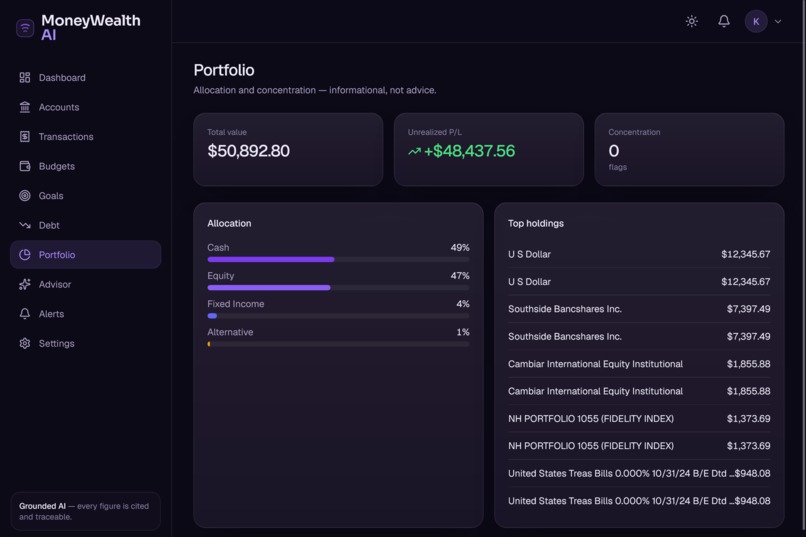Click the Transactions receipt icon
The width and height of the screenshot is (806, 537).
coord(25,137)
